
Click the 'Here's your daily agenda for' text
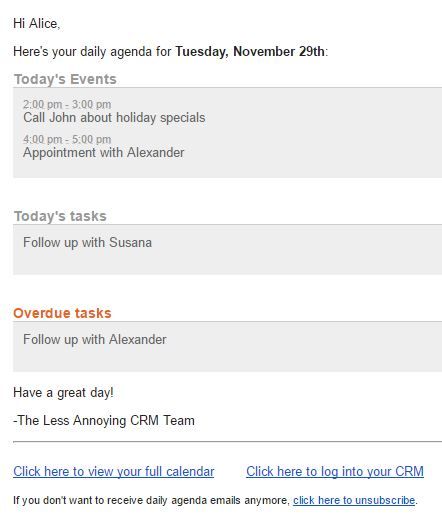click(x=92, y=52)
